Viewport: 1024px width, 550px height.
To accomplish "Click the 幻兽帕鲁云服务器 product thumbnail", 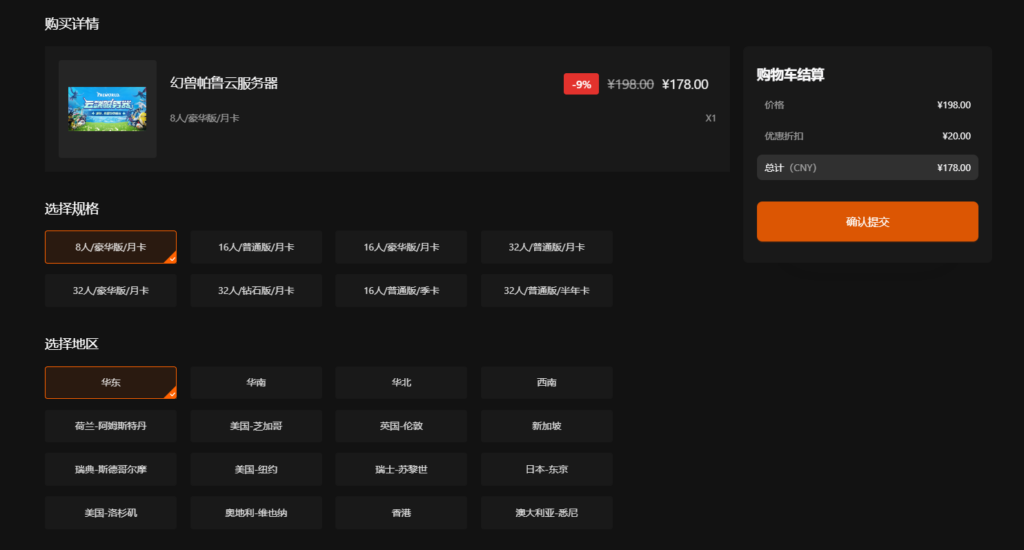I will [x=107, y=108].
